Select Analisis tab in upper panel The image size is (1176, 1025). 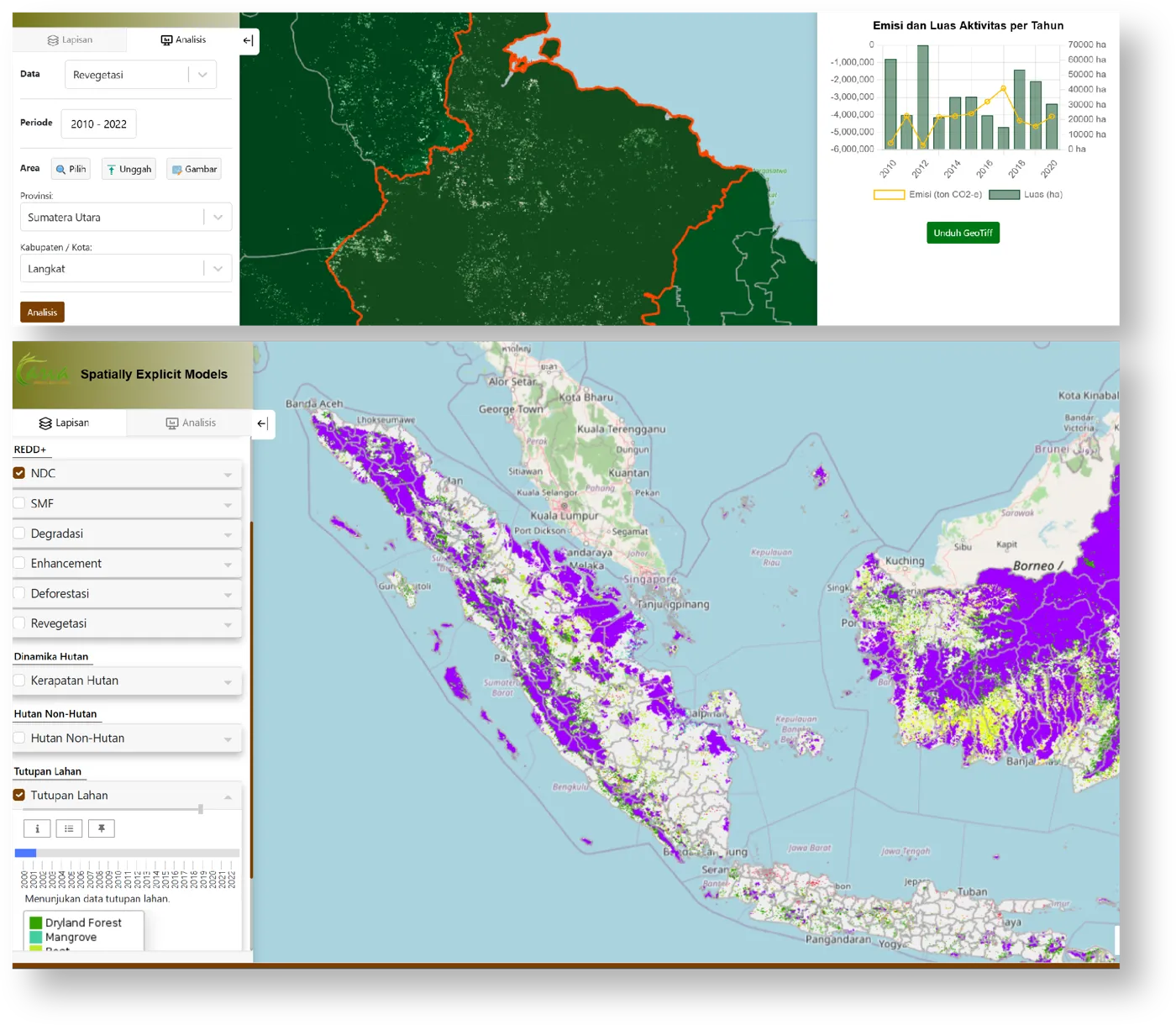[x=183, y=40]
